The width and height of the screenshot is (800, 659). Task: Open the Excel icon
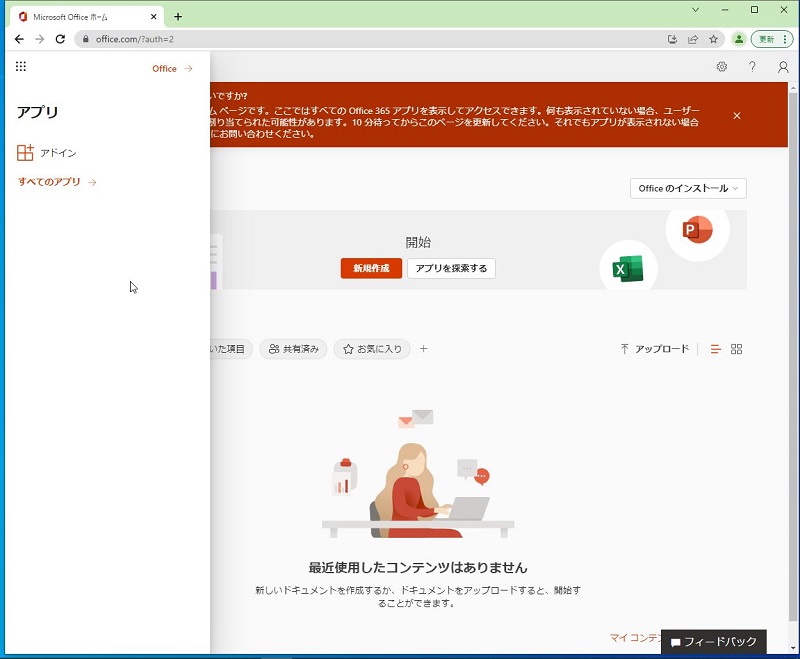pyautogui.click(x=628, y=269)
